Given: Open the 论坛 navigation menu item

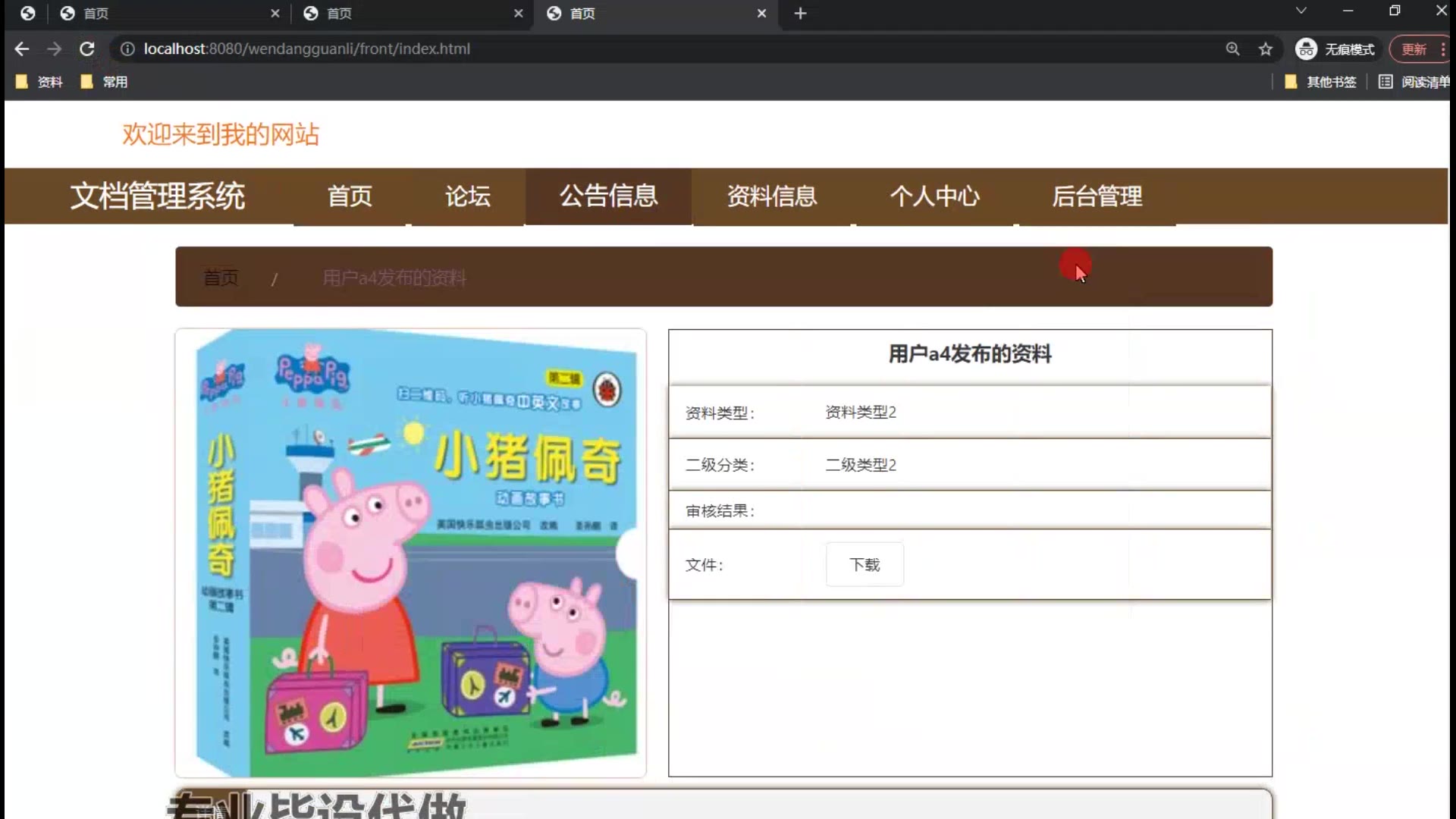Looking at the screenshot, I should tap(467, 196).
